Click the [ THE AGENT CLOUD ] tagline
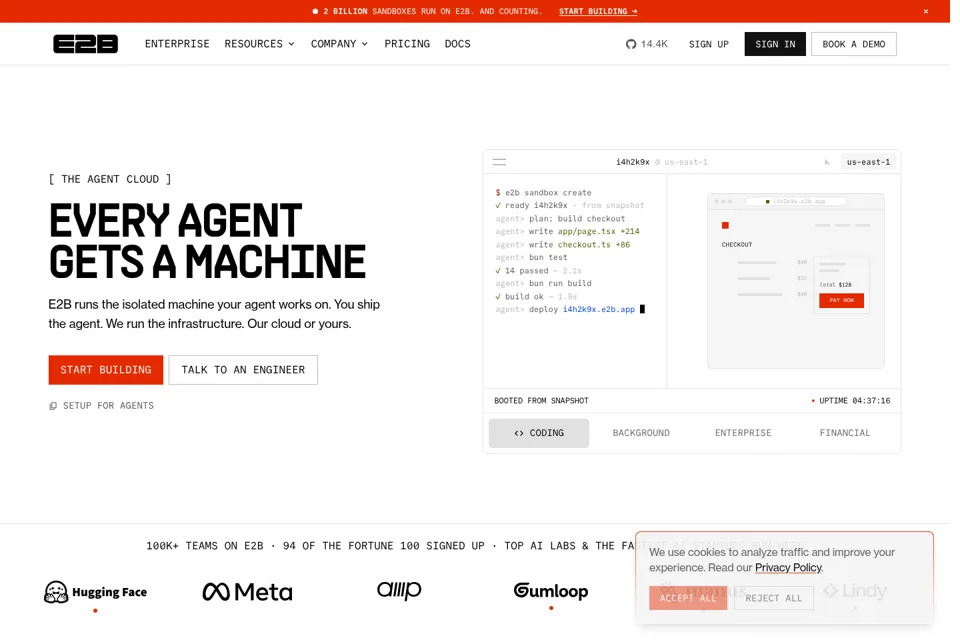 point(110,179)
